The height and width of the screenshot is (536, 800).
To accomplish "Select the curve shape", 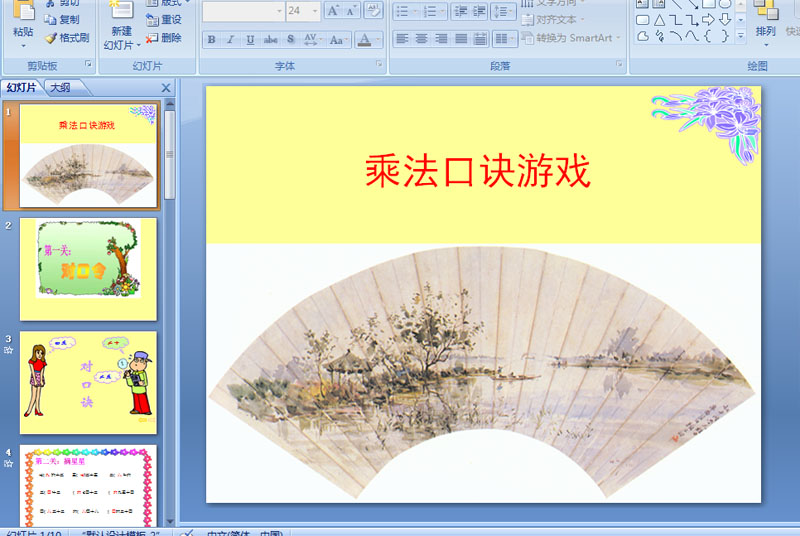I will pyautogui.click(x=692, y=36).
